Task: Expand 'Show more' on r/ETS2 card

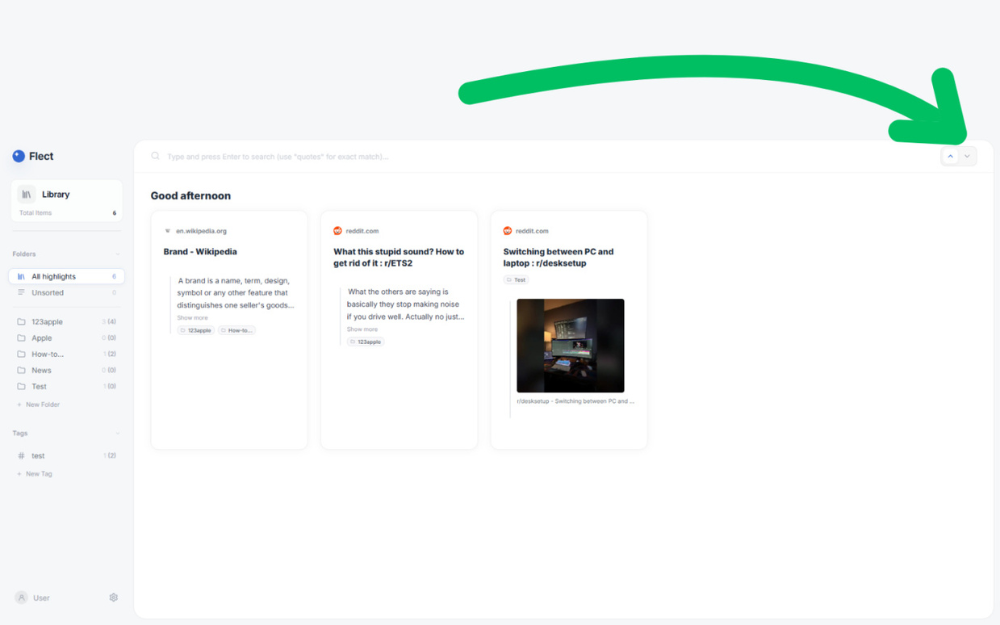Action: (362, 329)
